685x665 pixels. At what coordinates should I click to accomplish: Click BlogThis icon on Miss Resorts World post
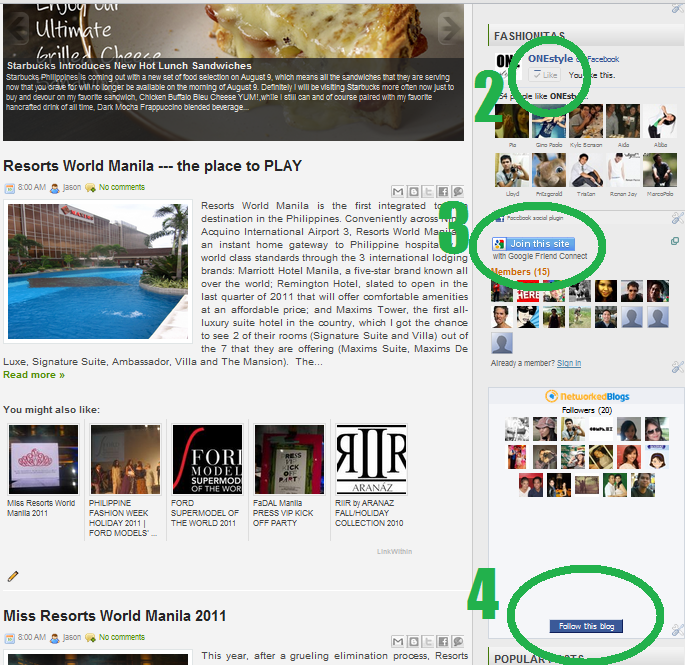click(x=413, y=641)
